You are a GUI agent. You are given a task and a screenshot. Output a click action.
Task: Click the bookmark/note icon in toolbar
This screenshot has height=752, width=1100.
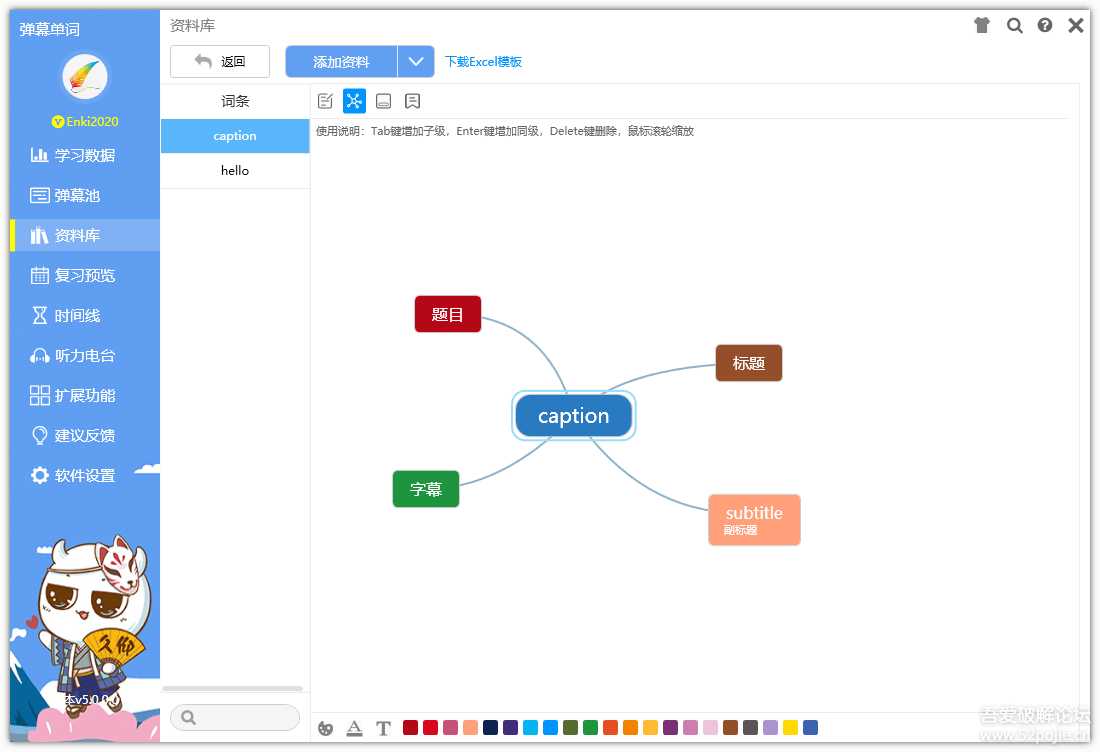[413, 100]
